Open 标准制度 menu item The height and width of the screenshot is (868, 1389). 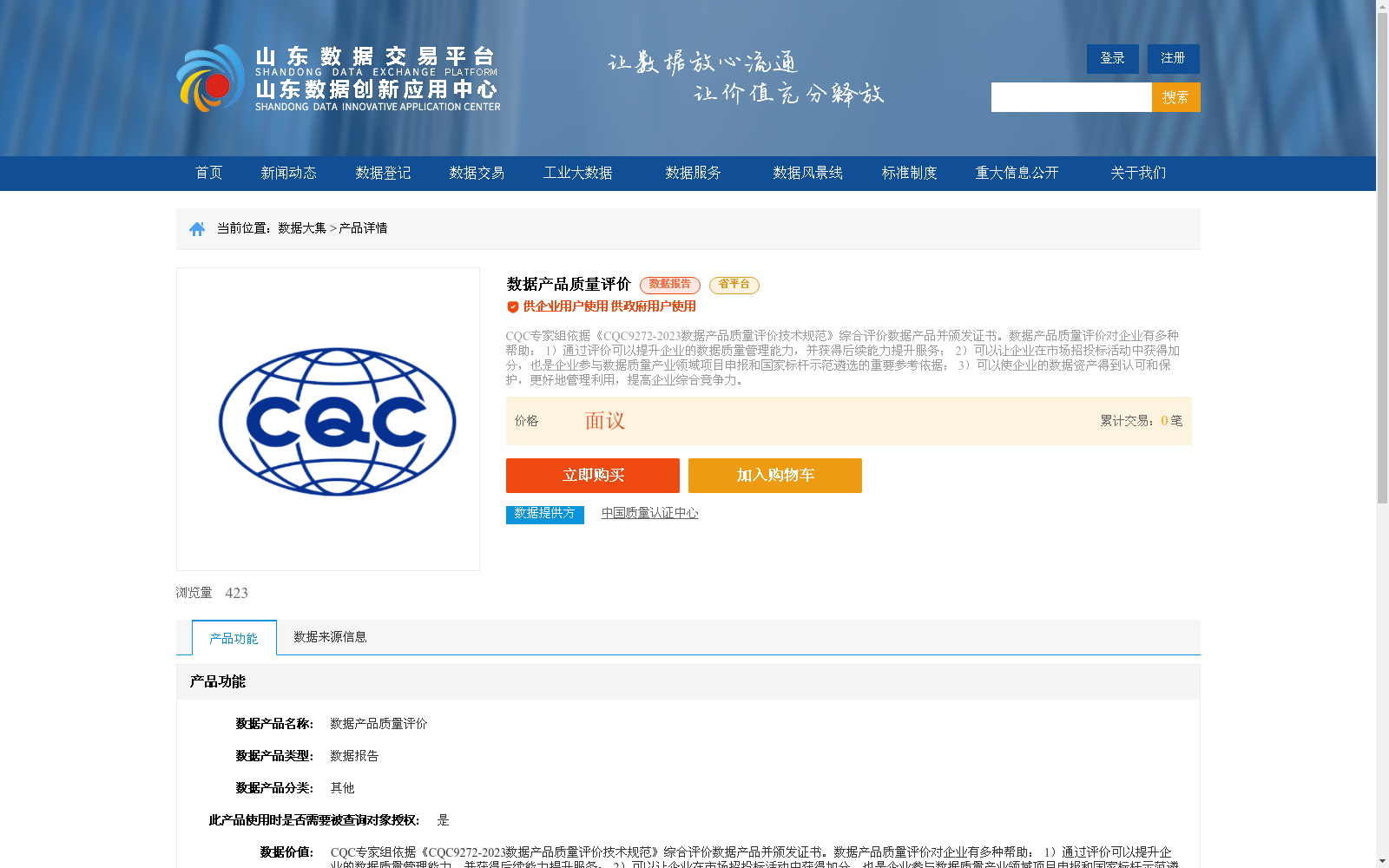click(x=909, y=173)
